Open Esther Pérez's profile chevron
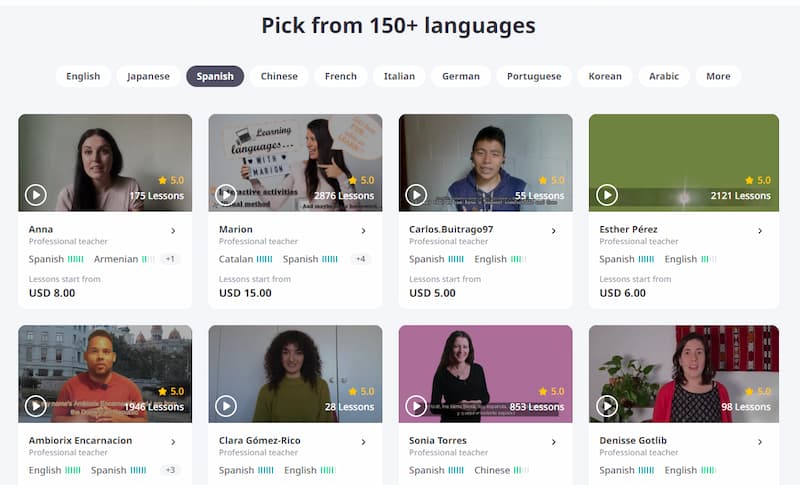The height and width of the screenshot is (485, 800). point(760,231)
